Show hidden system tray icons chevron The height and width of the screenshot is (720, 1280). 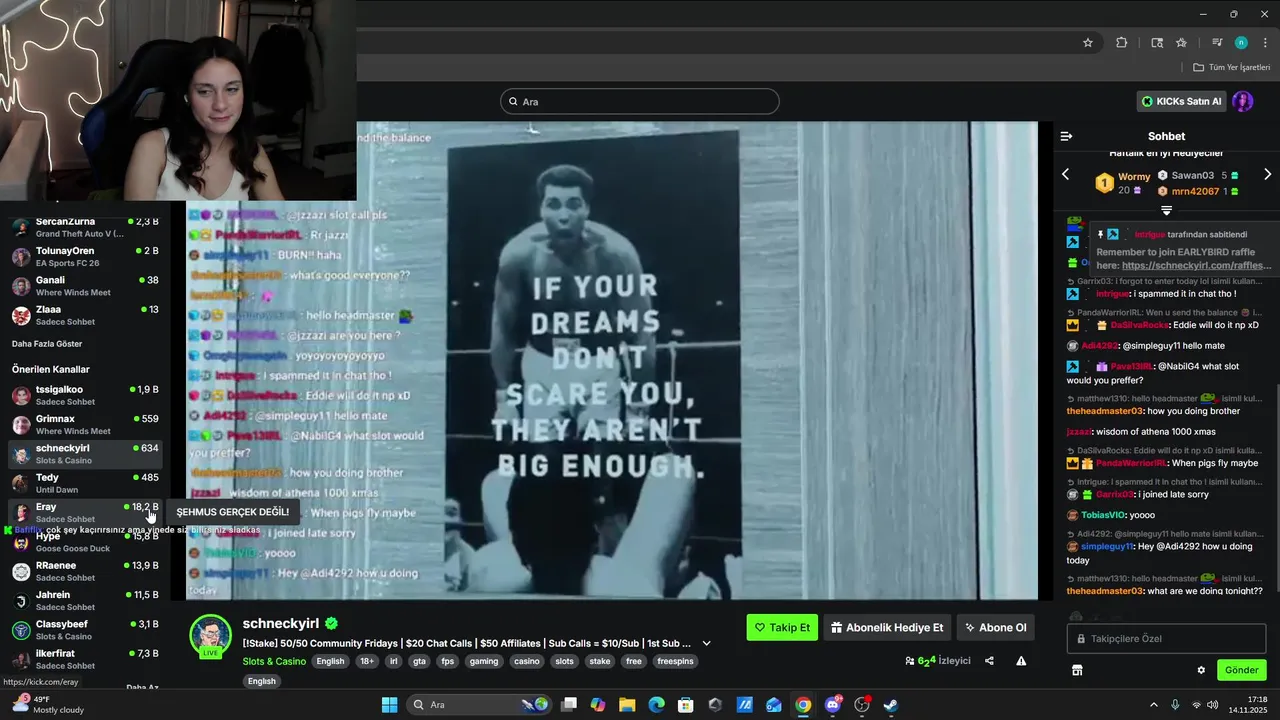[x=1153, y=705]
